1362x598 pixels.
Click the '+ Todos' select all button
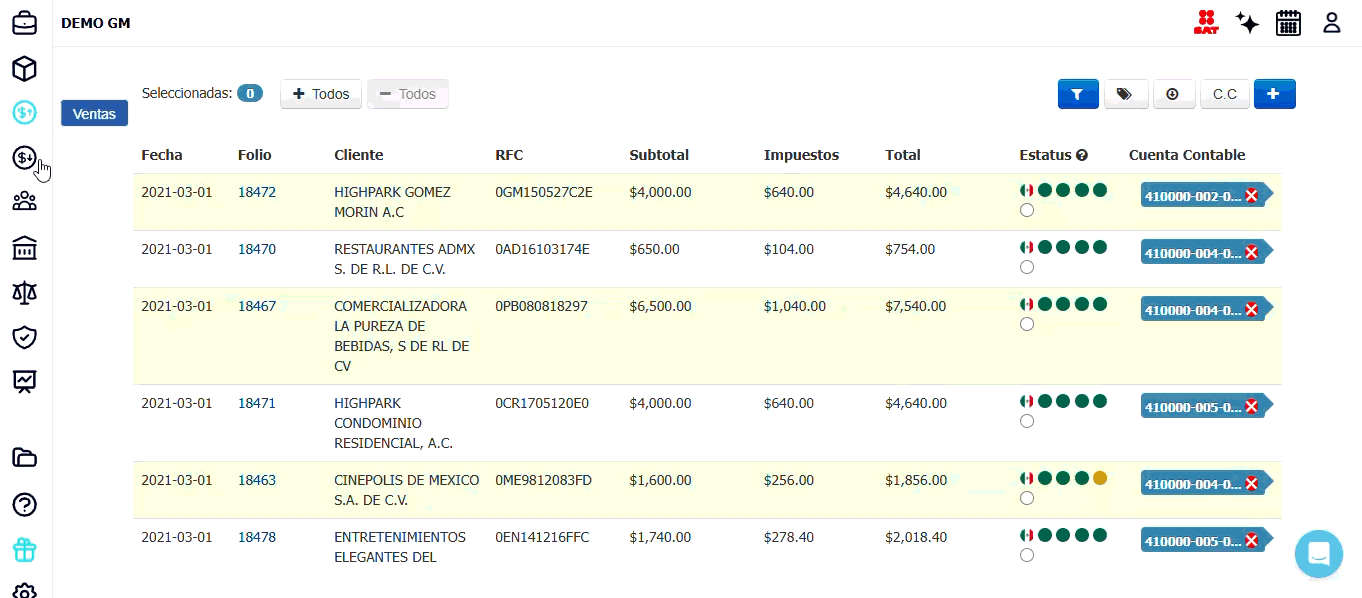[321, 94]
